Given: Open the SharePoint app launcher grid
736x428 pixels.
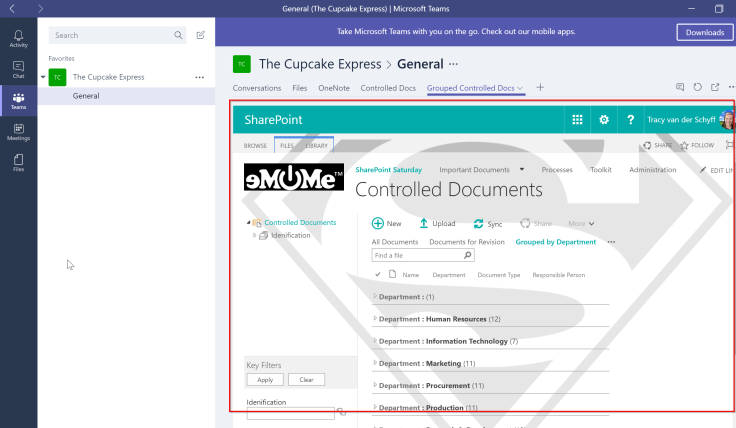Looking at the screenshot, I should click(x=577, y=120).
